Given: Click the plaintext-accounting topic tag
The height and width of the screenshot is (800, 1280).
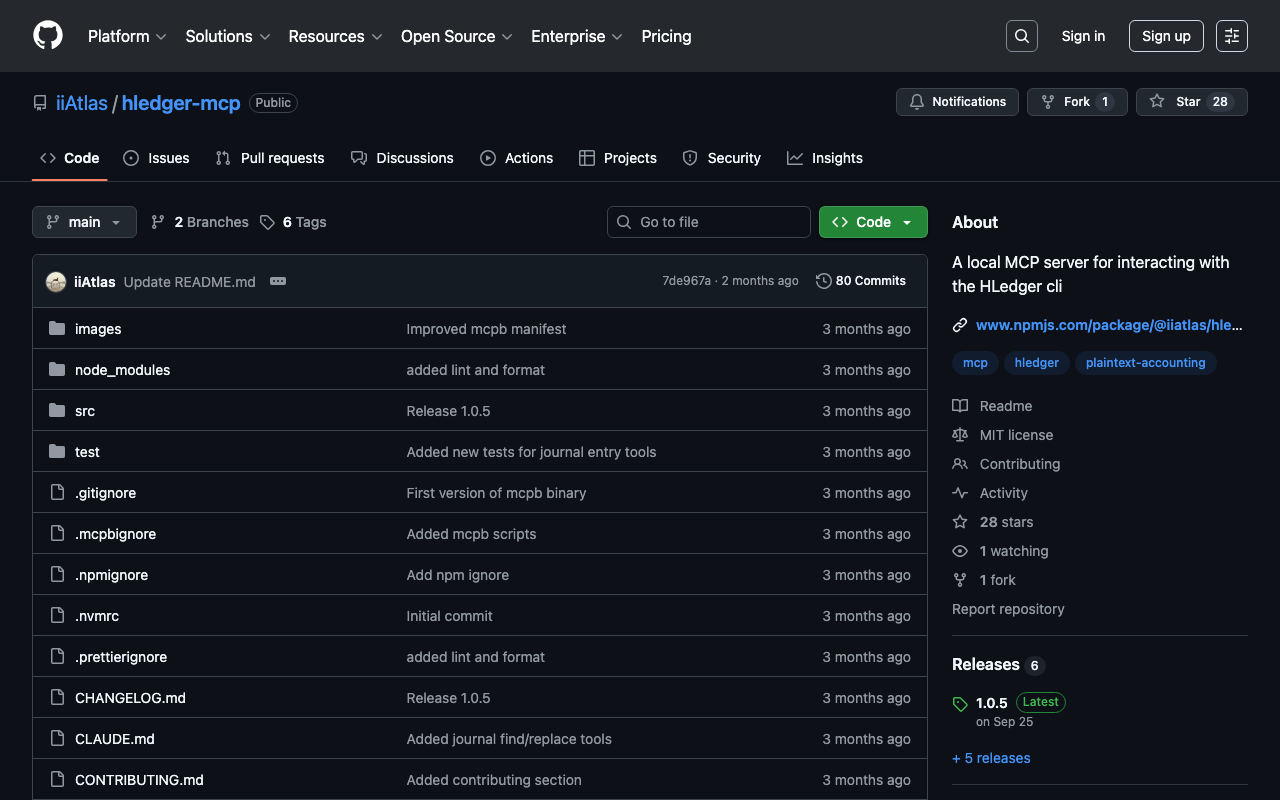Looking at the screenshot, I should coord(1145,363).
